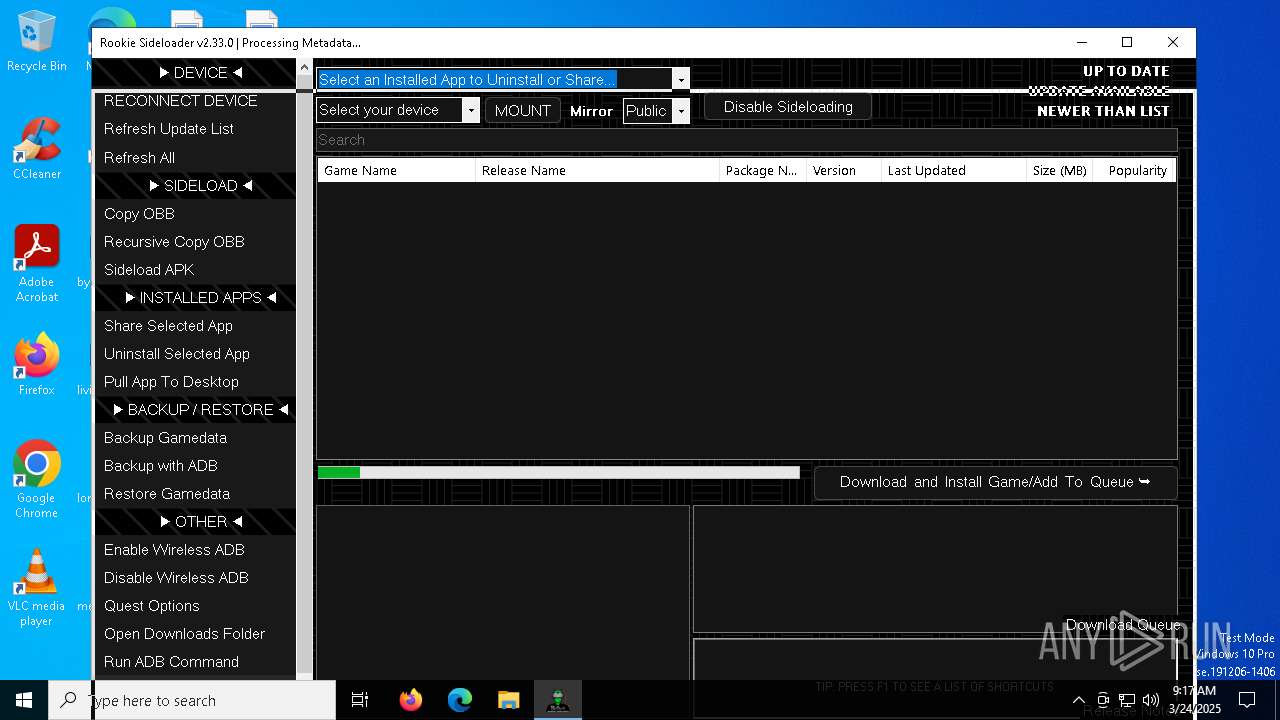Open Quest Options
Viewport: 1280px width, 720px height.
point(195,605)
